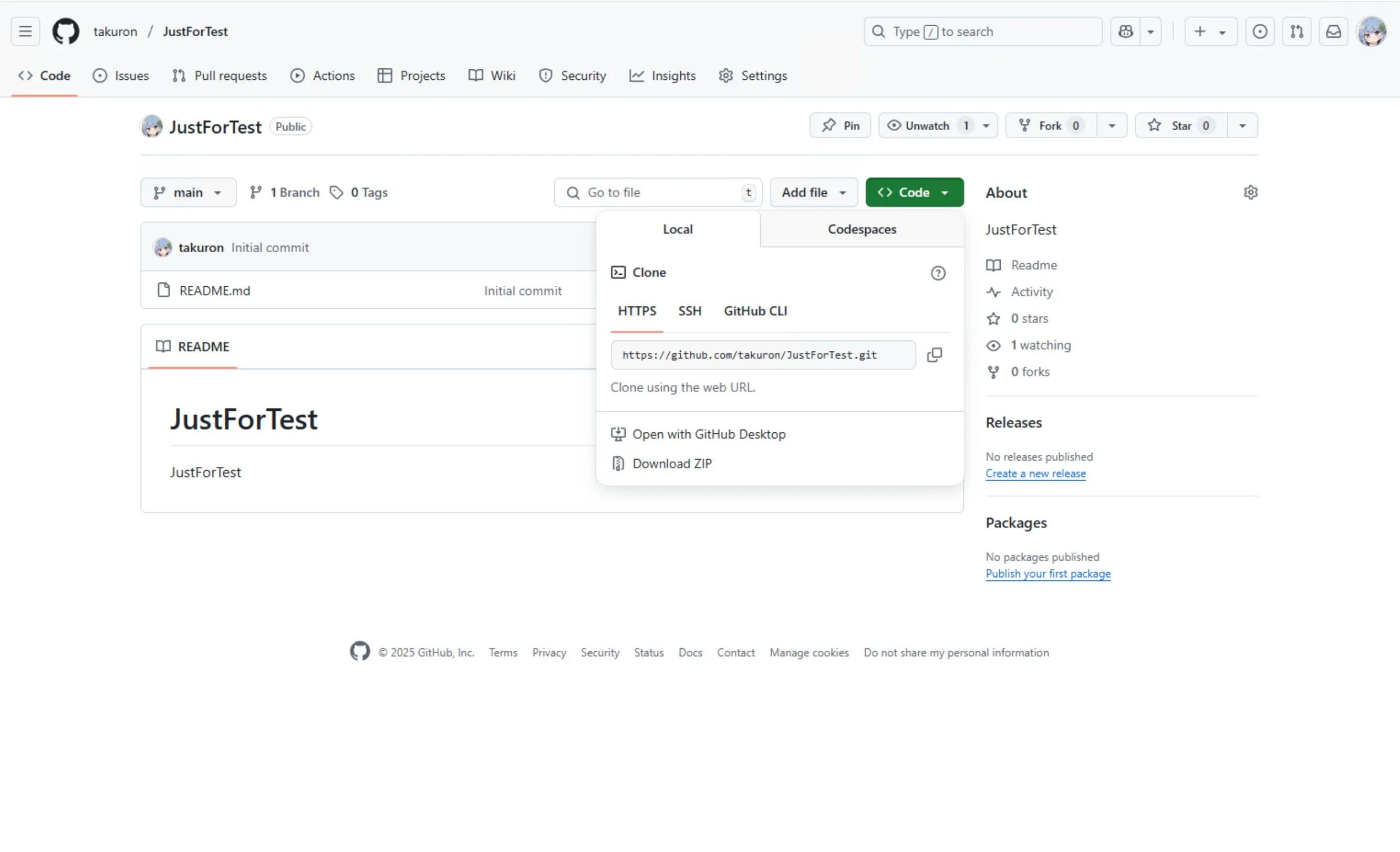Click the Initial commit message in README.md row
The image size is (1400, 852).
523,291
